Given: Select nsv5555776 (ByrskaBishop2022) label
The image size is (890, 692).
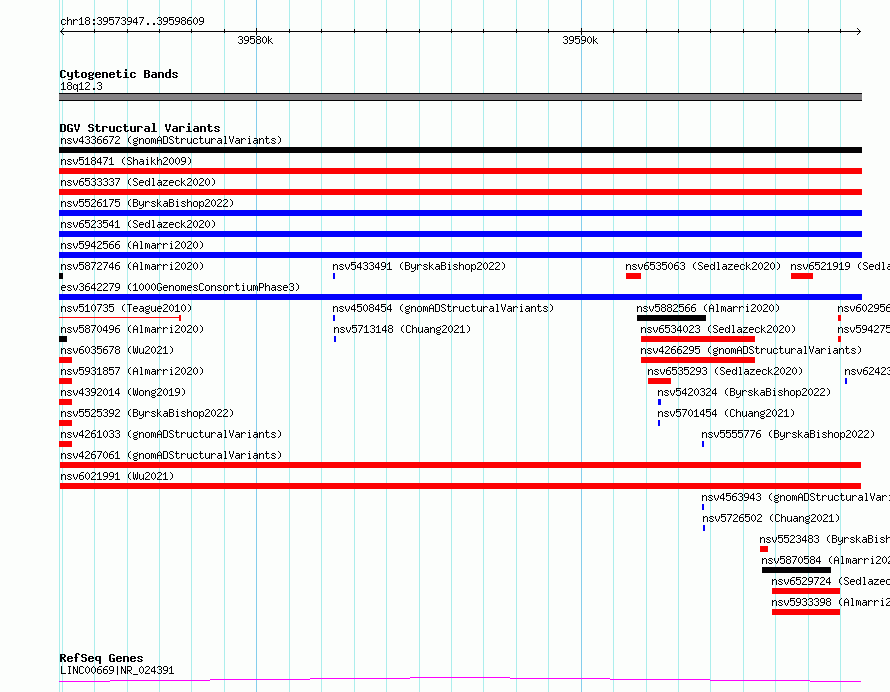Looking at the screenshot, I should coord(788,434).
